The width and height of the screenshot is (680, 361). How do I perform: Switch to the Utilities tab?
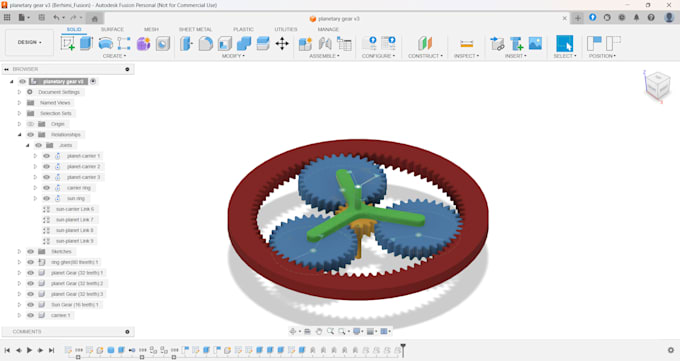pyautogui.click(x=286, y=29)
